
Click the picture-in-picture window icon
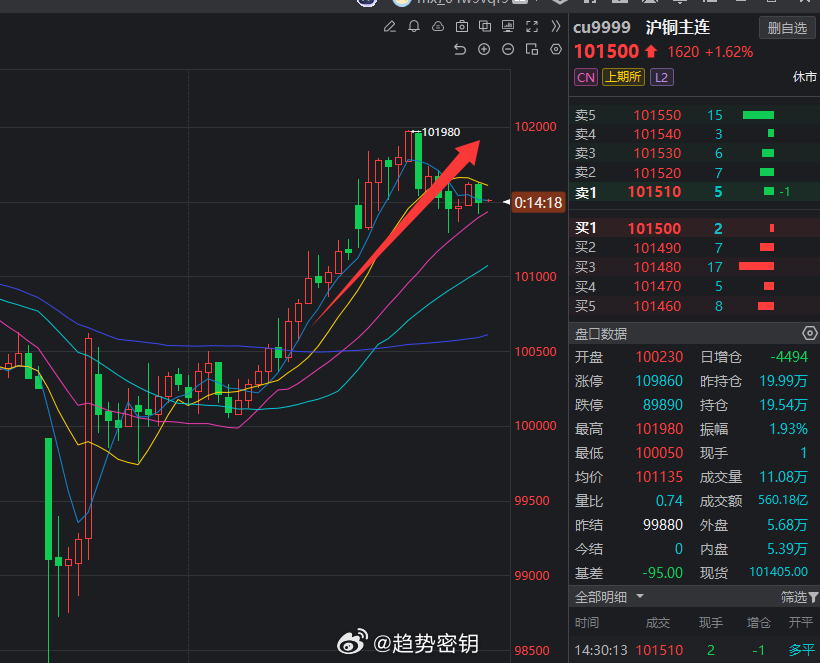coord(532,49)
